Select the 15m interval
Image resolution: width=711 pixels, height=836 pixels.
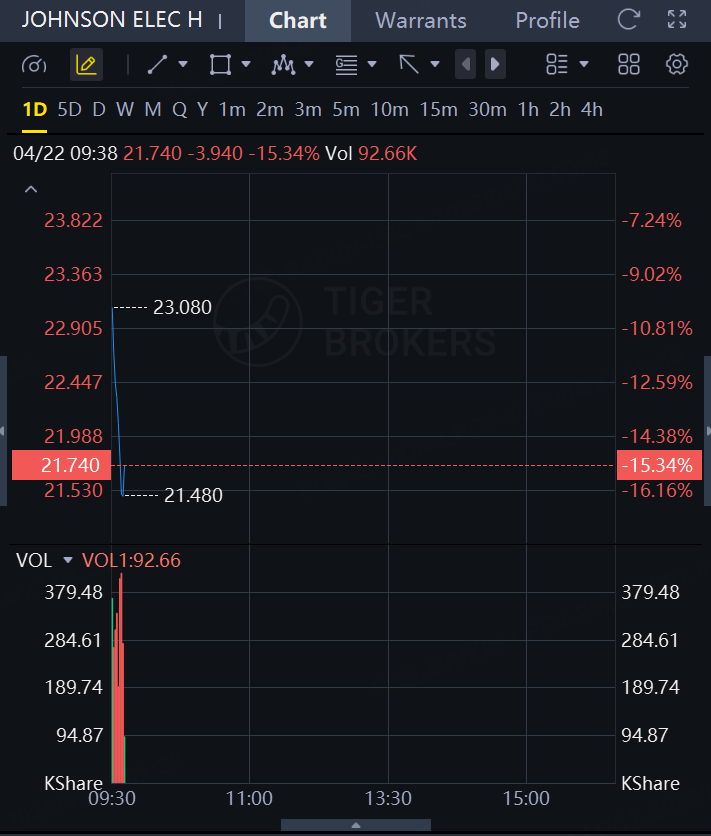pyautogui.click(x=438, y=110)
